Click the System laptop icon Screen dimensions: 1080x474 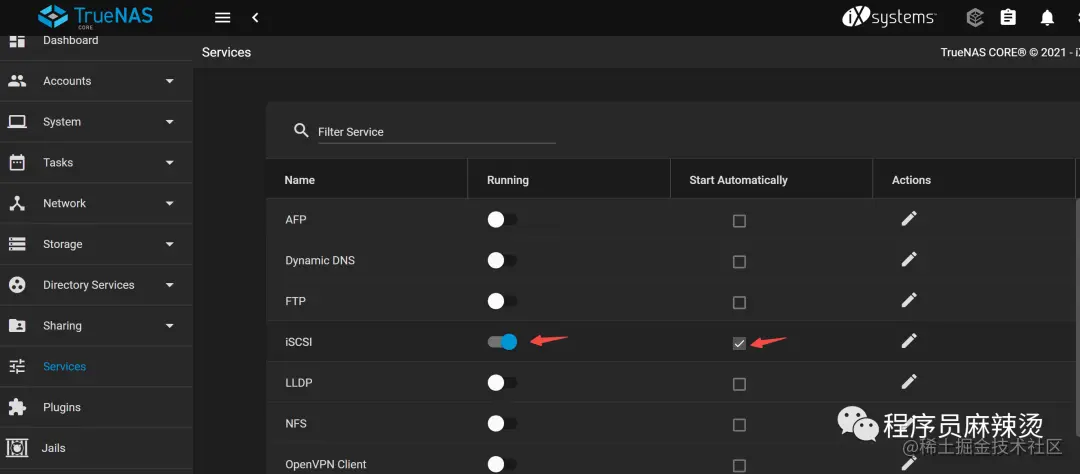pos(17,122)
